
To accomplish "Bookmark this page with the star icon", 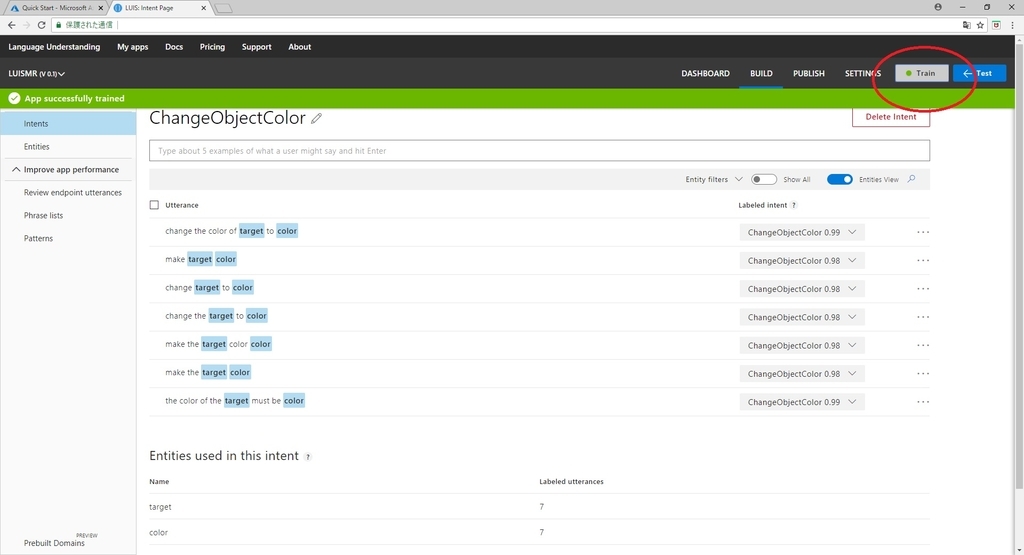I will (x=980, y=25).
